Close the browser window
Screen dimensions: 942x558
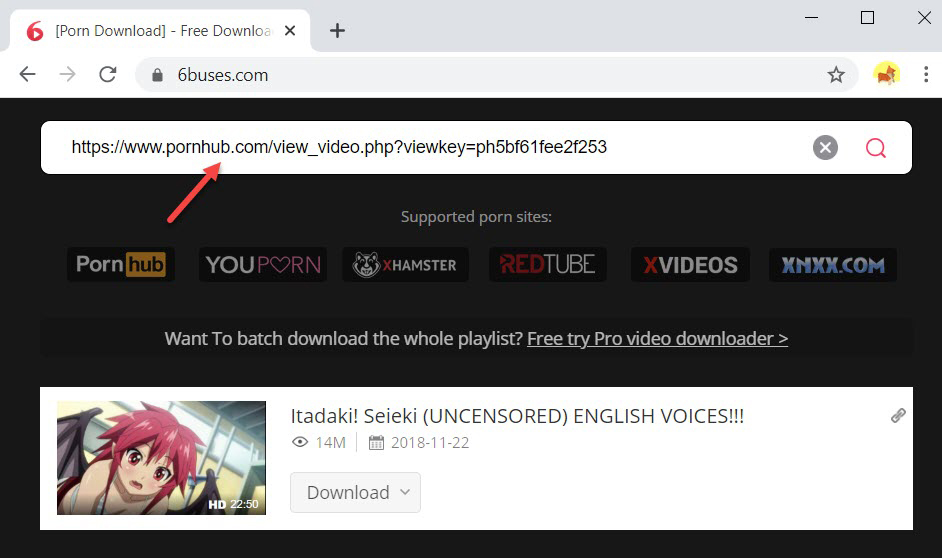[x=924, y=17]
